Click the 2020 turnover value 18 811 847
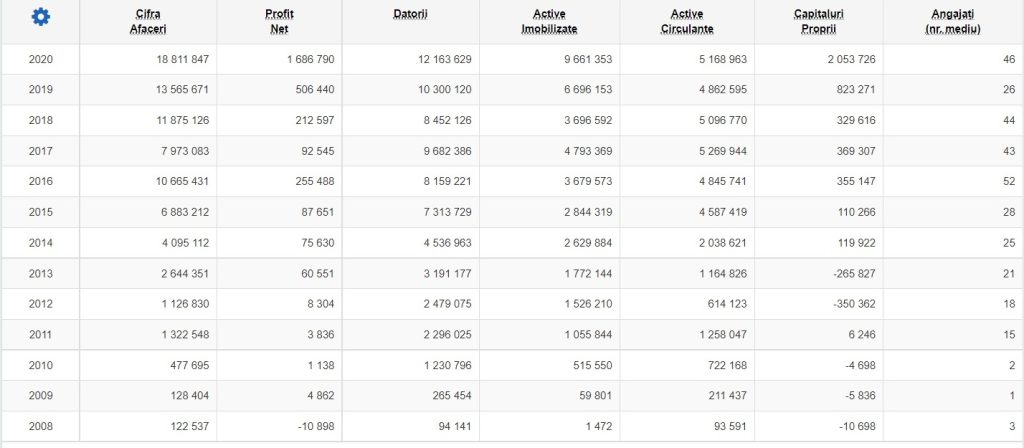 pos(175,60)
